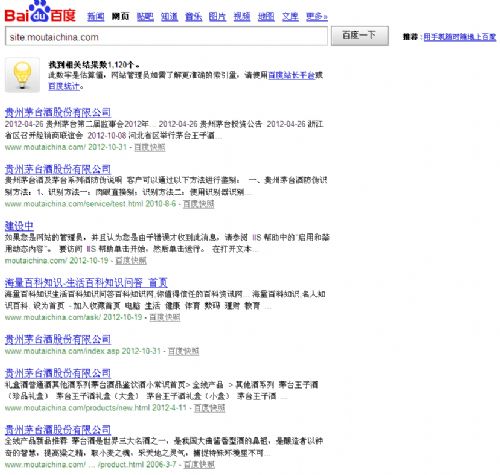Image resolution: width=500 pixels, height=475 pixels.
Task: Click the Baidu paw logo
Action: point(40,12)
